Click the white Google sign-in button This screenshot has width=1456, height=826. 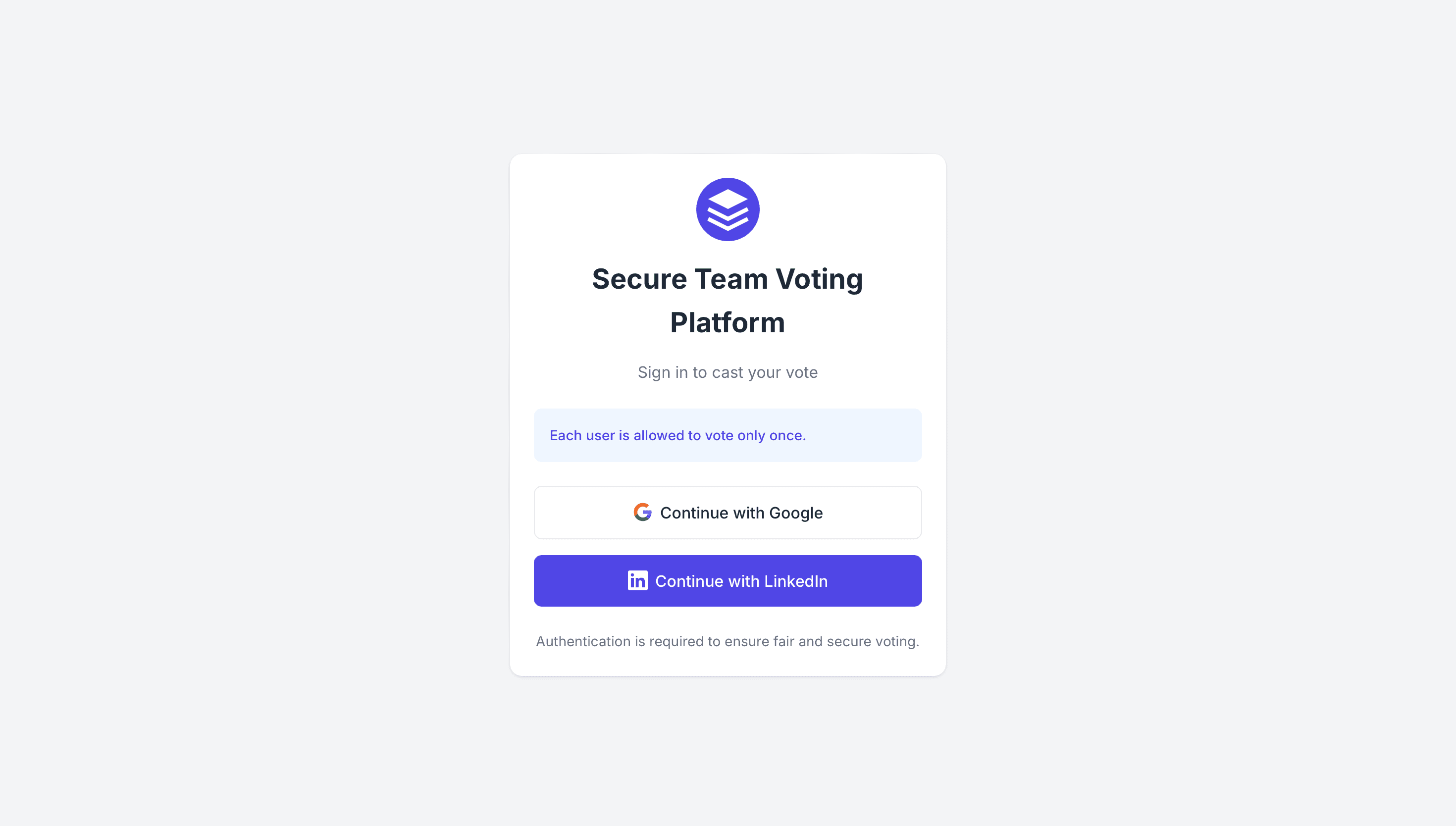pos(727,512)
